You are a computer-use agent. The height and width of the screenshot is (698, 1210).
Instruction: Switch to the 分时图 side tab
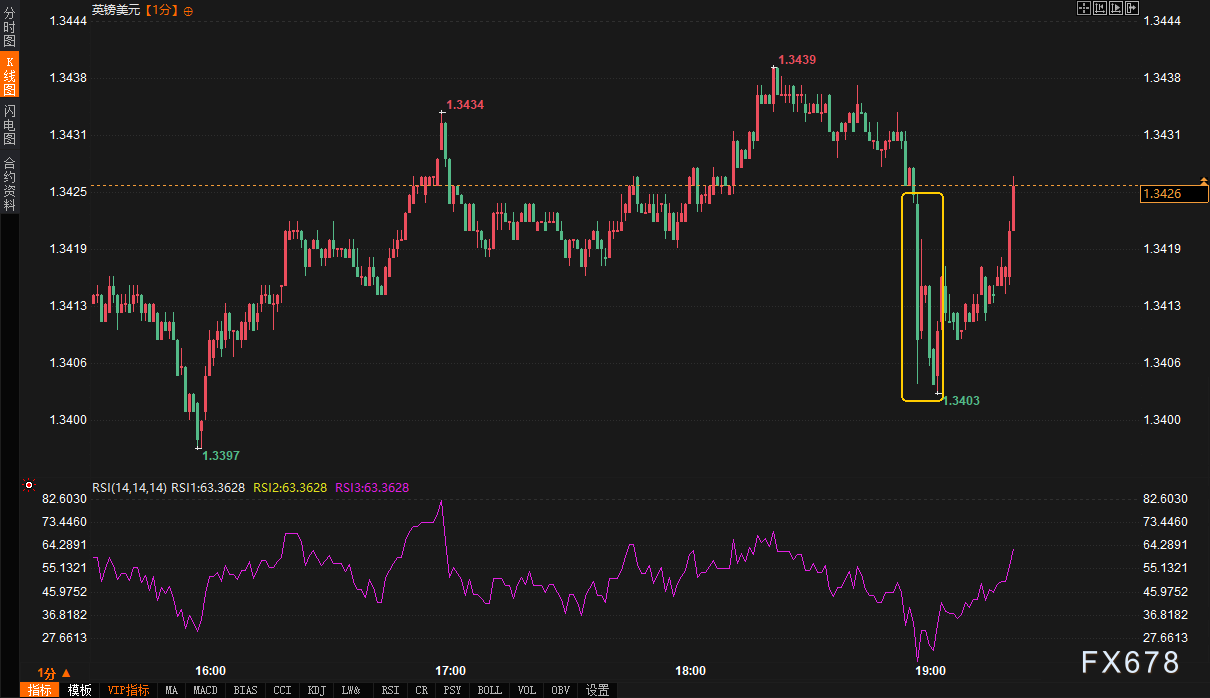[9, 27]
